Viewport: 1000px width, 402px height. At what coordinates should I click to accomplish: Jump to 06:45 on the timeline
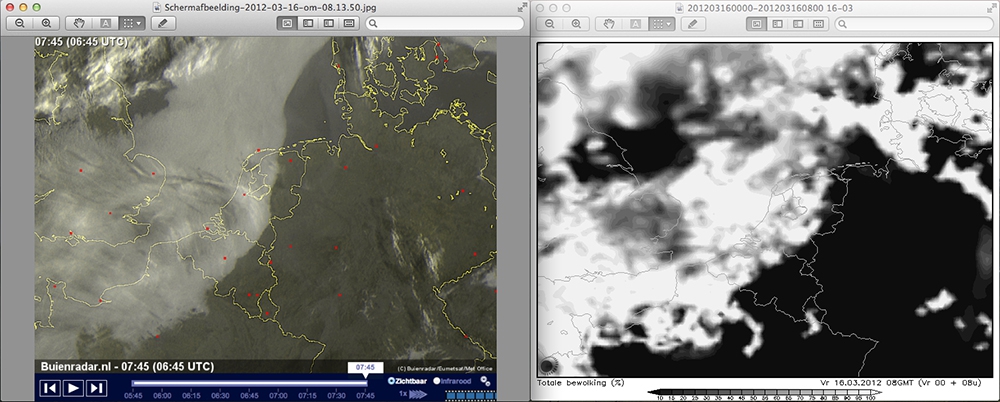[249, 396]
